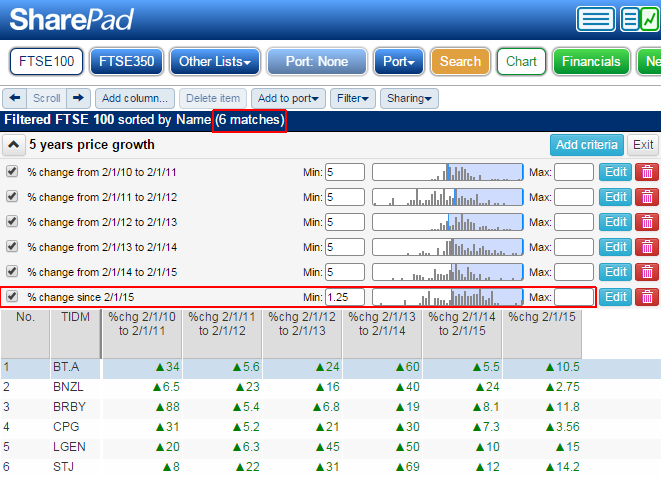This screenshot has height=477, width=661.
Task: Open the Chart view
Action: 521,62
